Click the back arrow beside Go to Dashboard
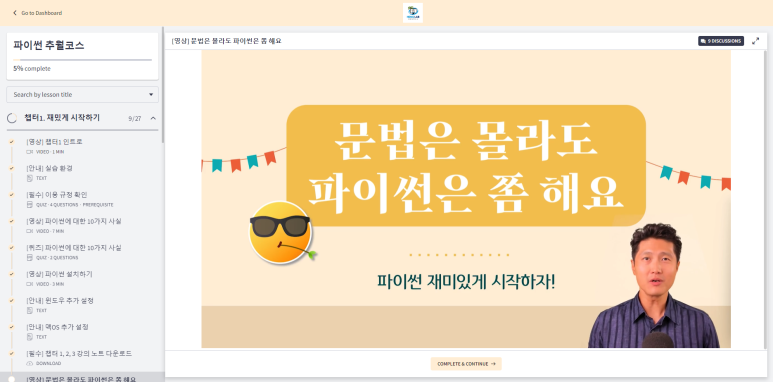773x382 pixels. pyautogui.click(x=15, y=13)
